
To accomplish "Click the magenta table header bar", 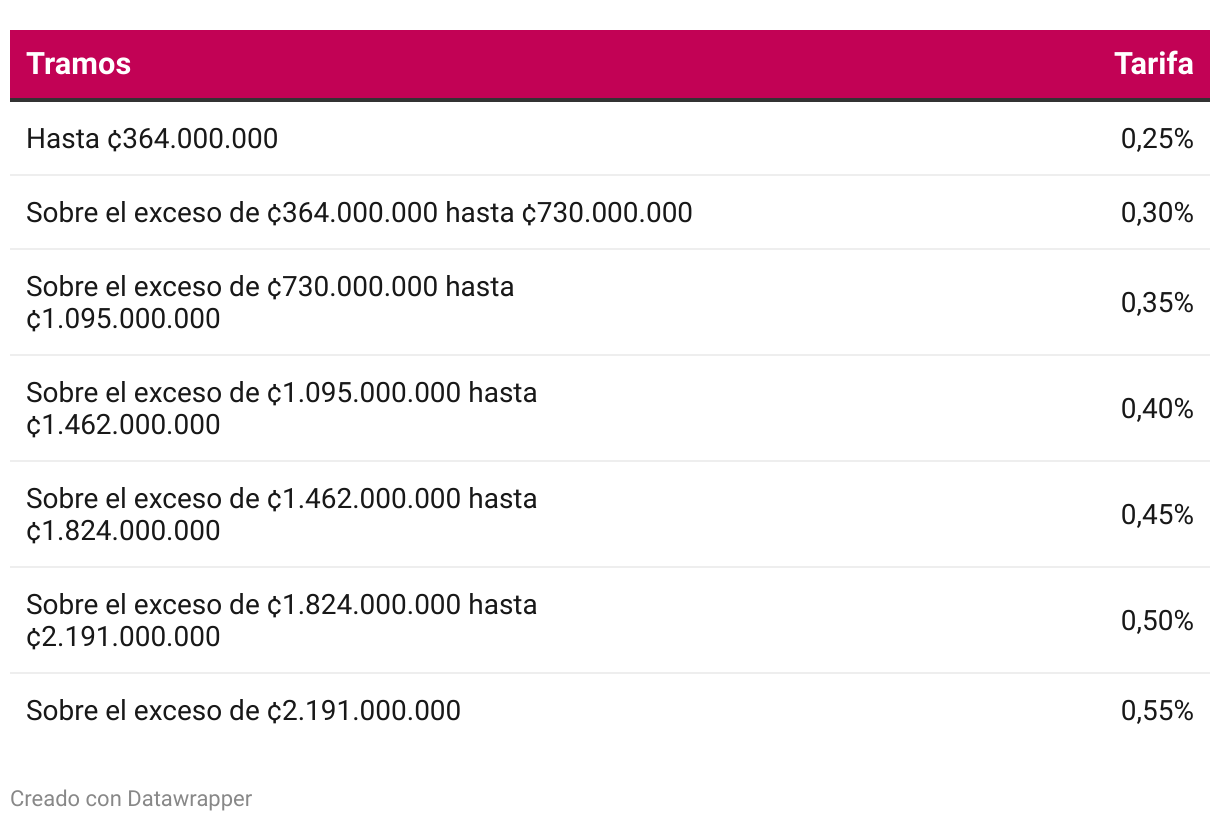I will (x=610, y=65).
